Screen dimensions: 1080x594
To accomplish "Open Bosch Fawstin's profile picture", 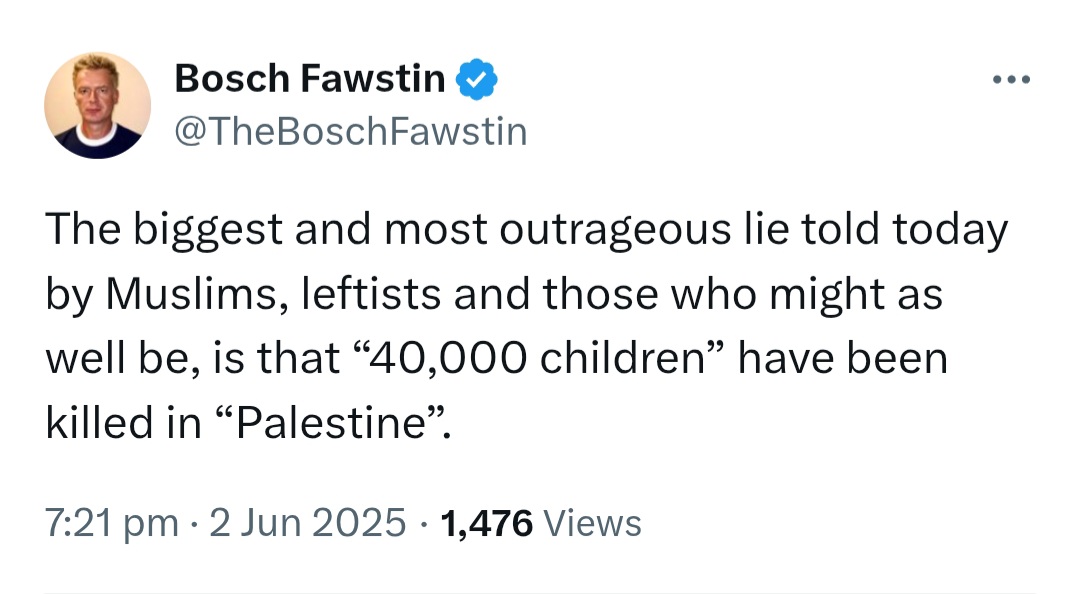I will (97, 105).
